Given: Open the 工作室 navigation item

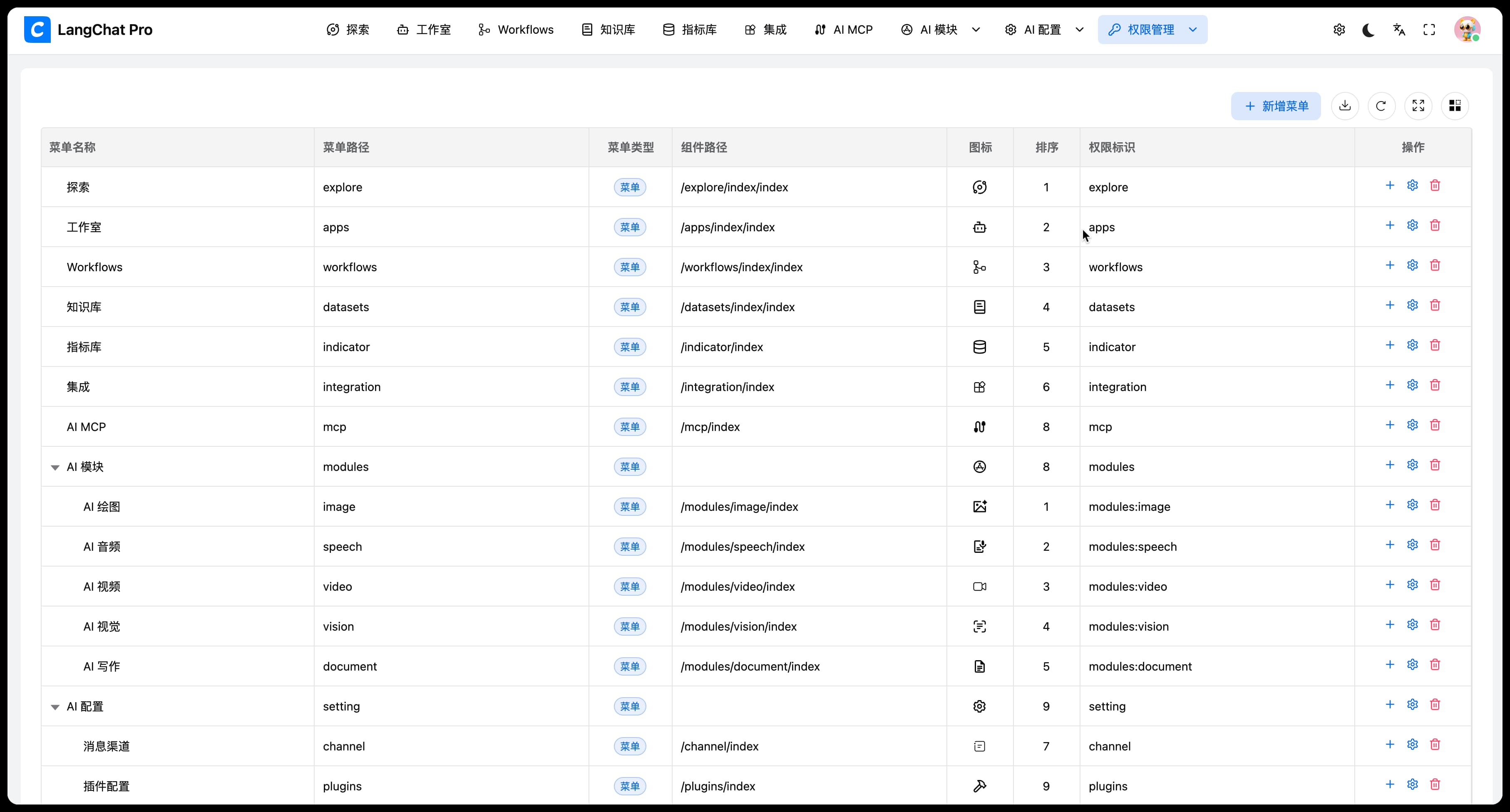Looking at the screenshot, I should click(x=424, y=30).
